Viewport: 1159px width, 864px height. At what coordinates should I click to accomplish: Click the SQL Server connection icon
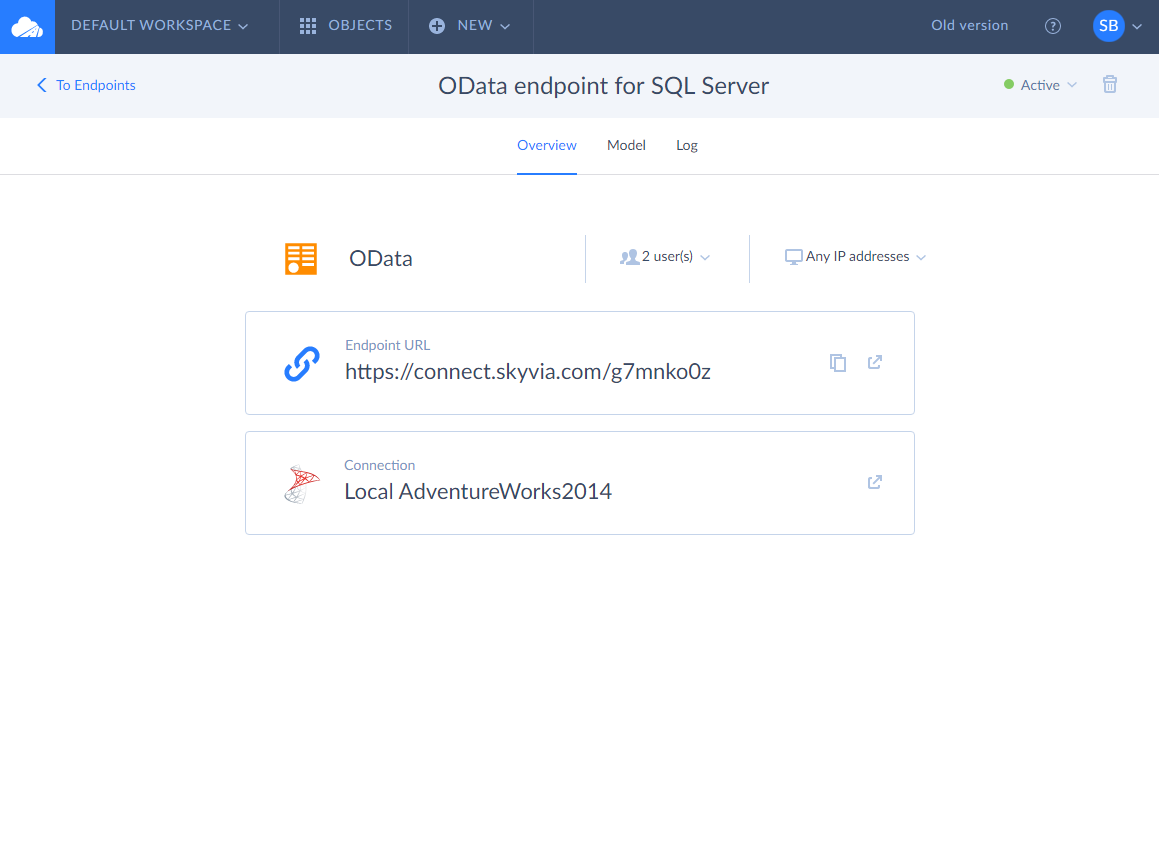click(x=302, y=484)
